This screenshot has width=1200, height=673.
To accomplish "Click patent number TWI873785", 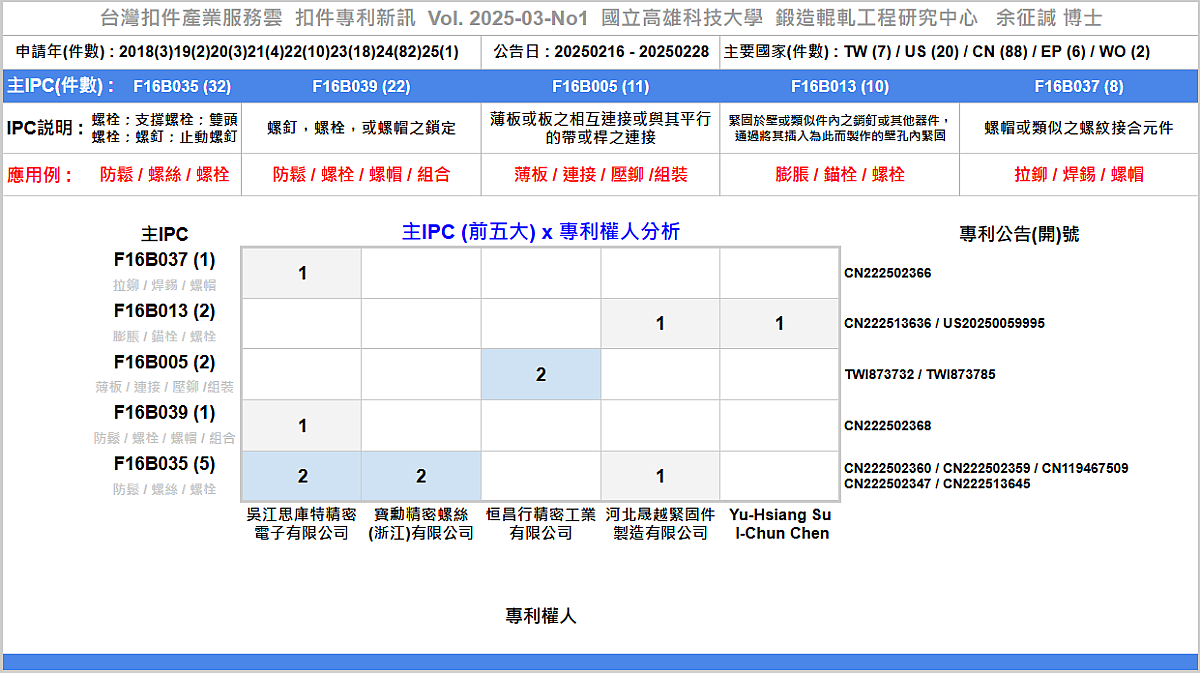I will (961, 374).
